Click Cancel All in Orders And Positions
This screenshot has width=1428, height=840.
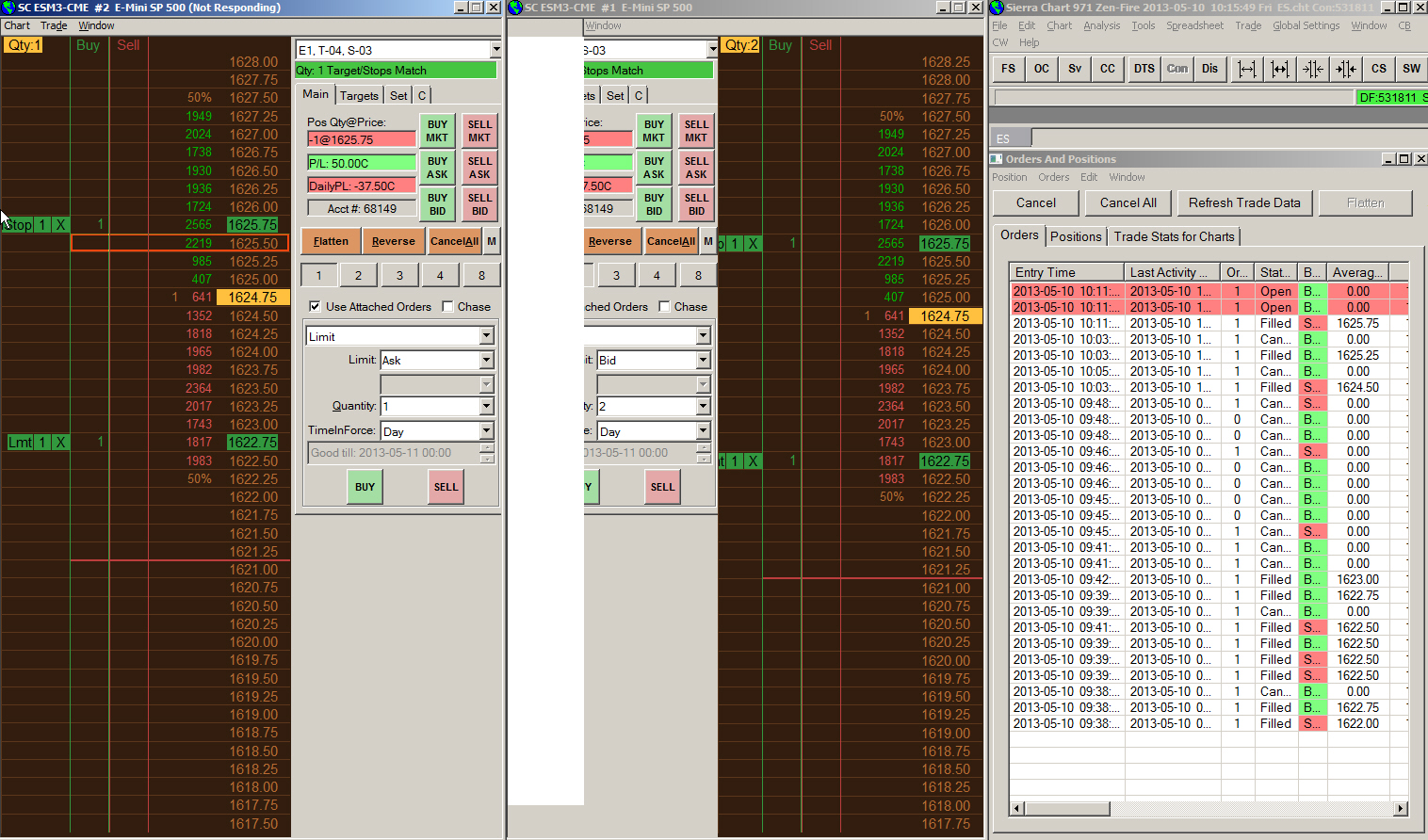pyautogui.click(x=1128, y=203)
